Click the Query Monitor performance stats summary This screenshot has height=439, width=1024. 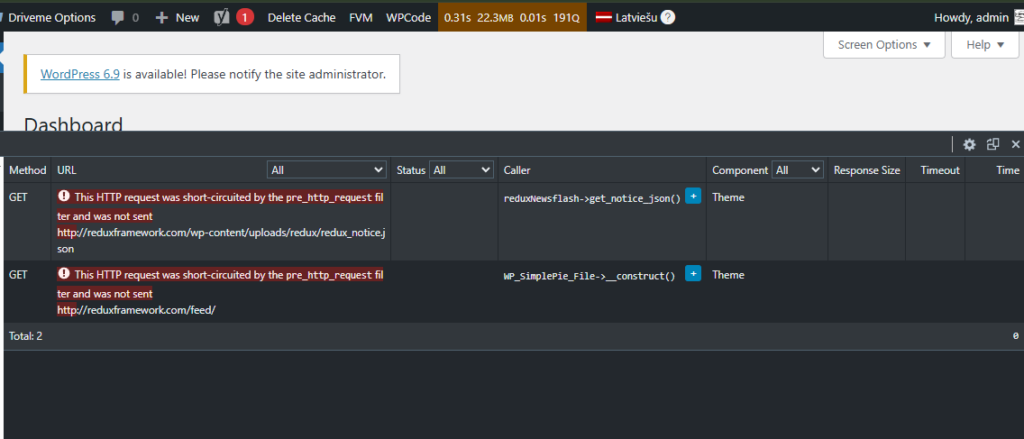[x=512, y=17]
